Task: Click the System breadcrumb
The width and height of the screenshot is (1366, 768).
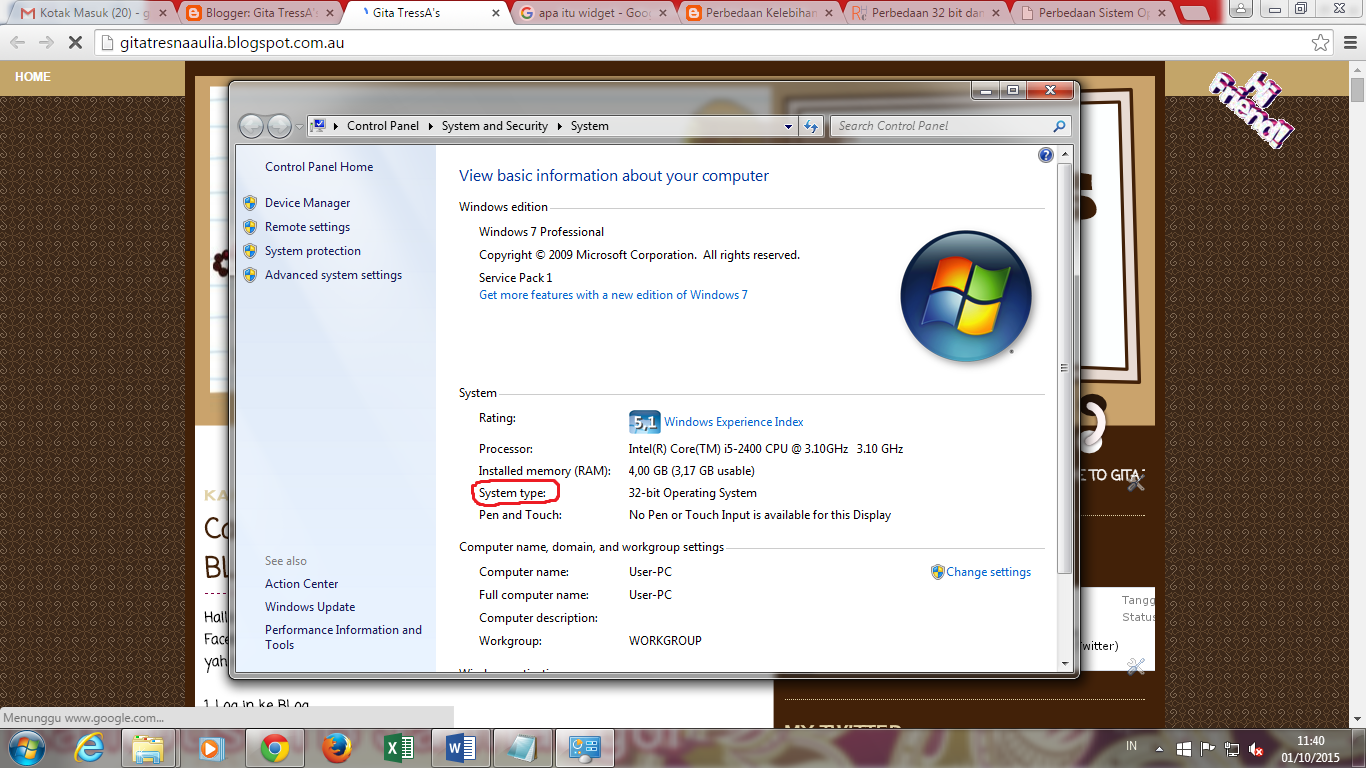Action: coord(590,126)
